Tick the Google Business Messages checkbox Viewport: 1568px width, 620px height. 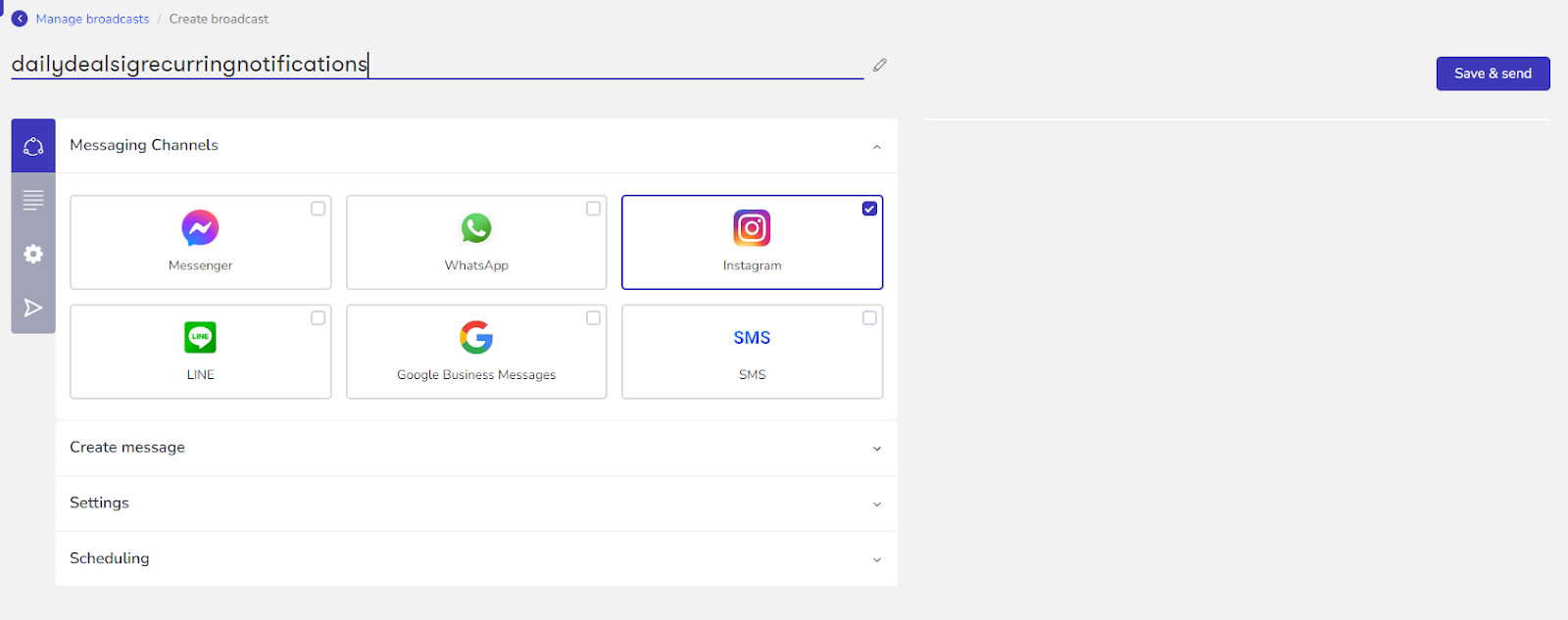(593, 318)
